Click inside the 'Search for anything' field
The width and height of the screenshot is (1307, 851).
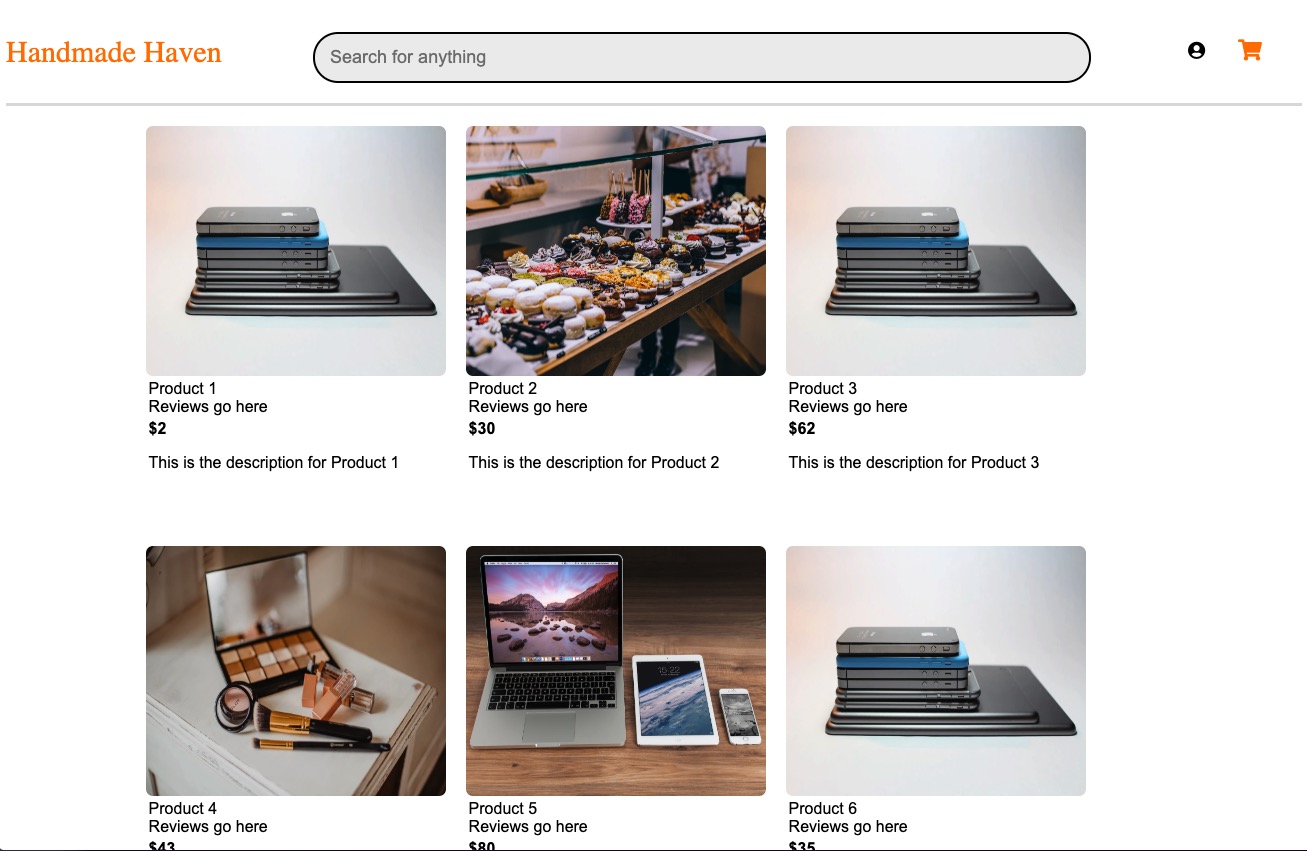[x=702, y=57]
